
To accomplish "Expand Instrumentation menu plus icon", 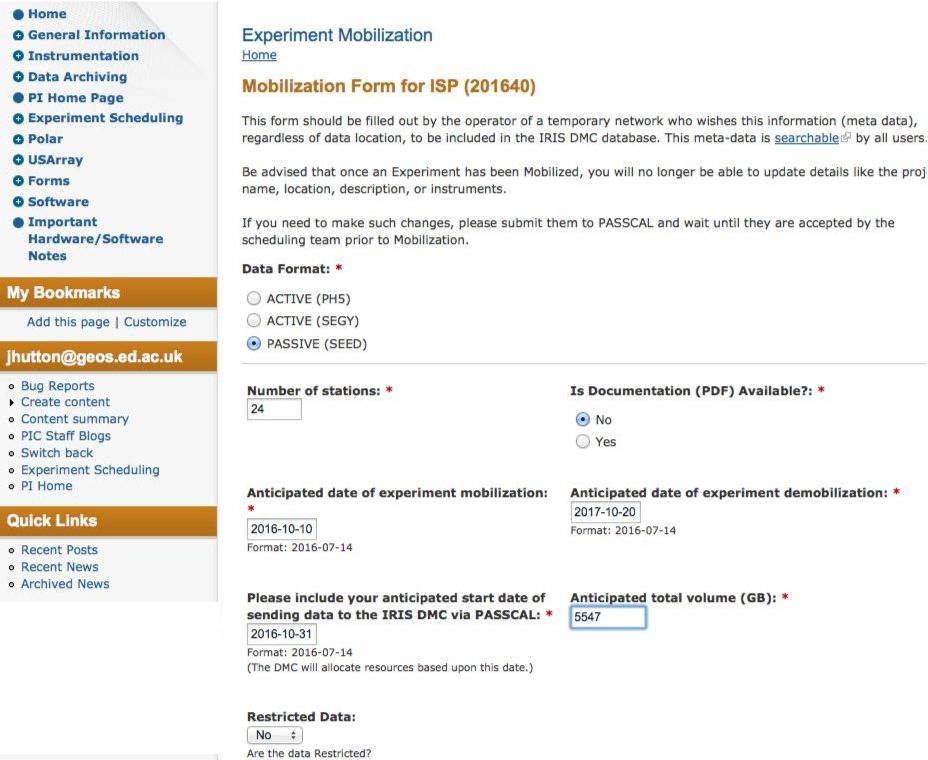I will [x=18, y=56].
